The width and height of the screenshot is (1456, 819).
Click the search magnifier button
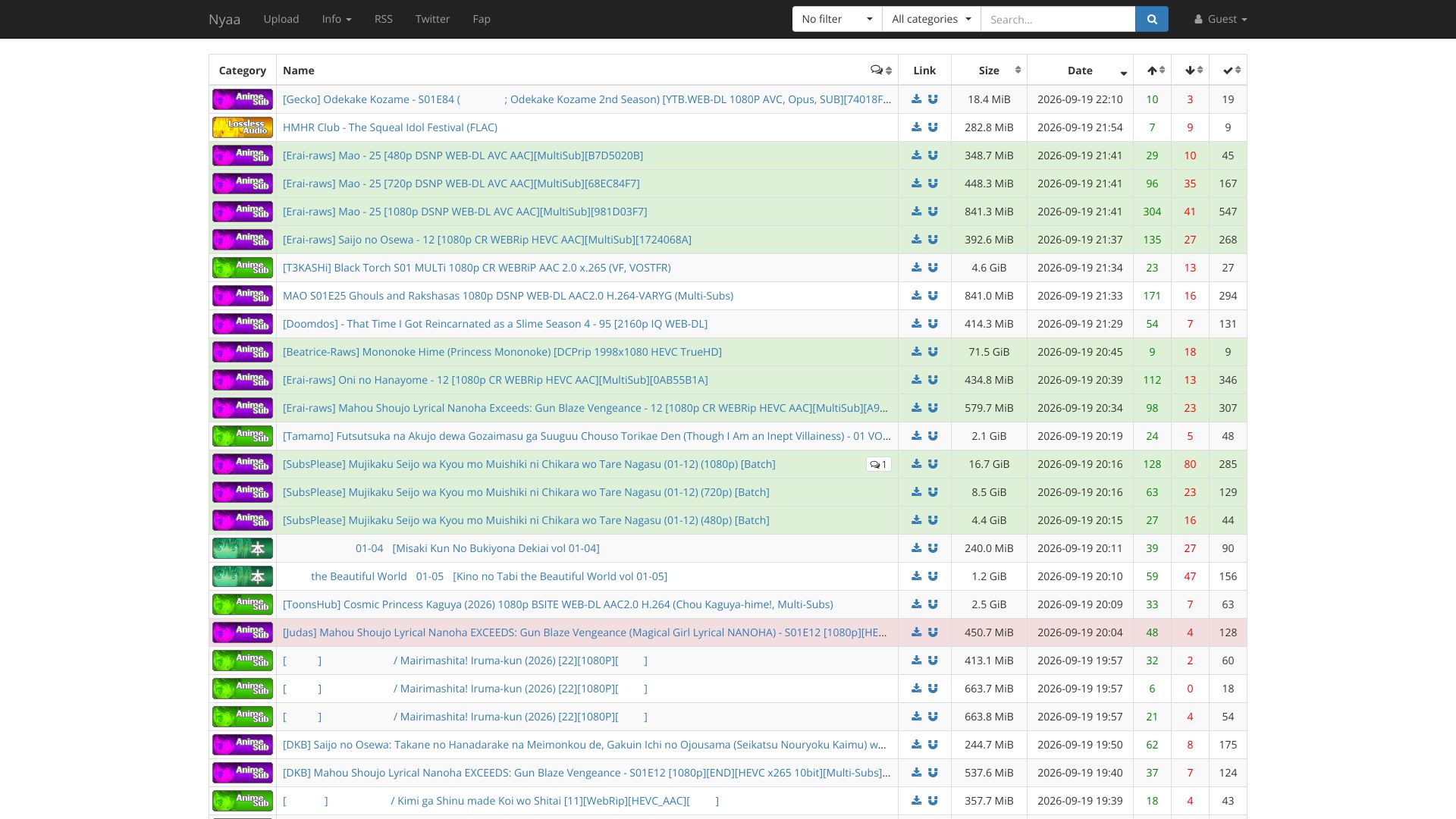(1152, 19)
